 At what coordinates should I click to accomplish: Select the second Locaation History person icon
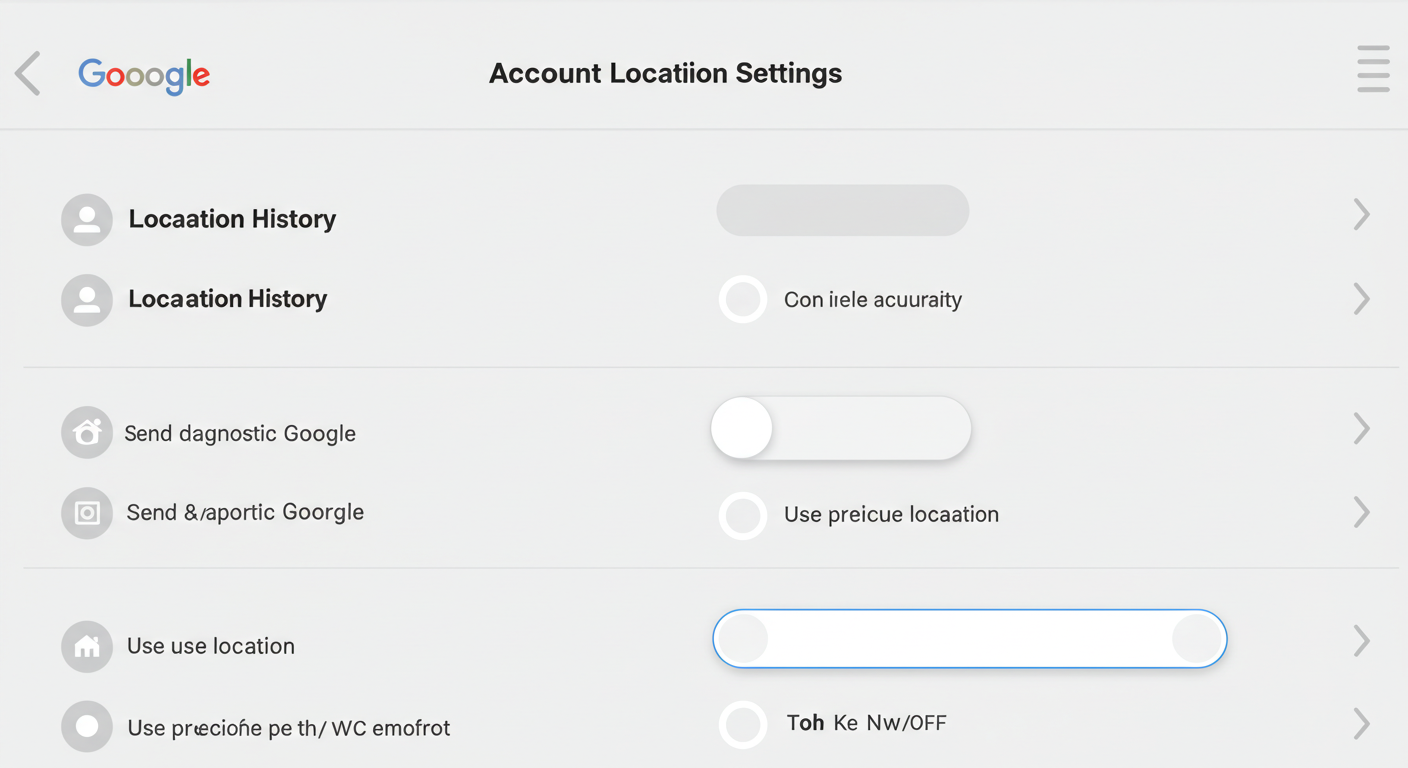(87, 299)
